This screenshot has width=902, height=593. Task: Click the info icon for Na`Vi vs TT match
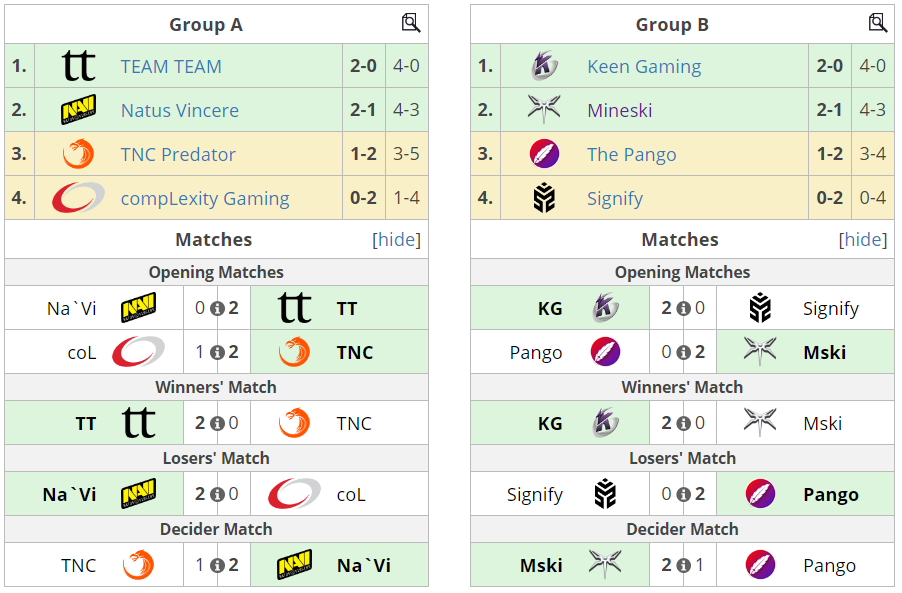coord(217,309)
